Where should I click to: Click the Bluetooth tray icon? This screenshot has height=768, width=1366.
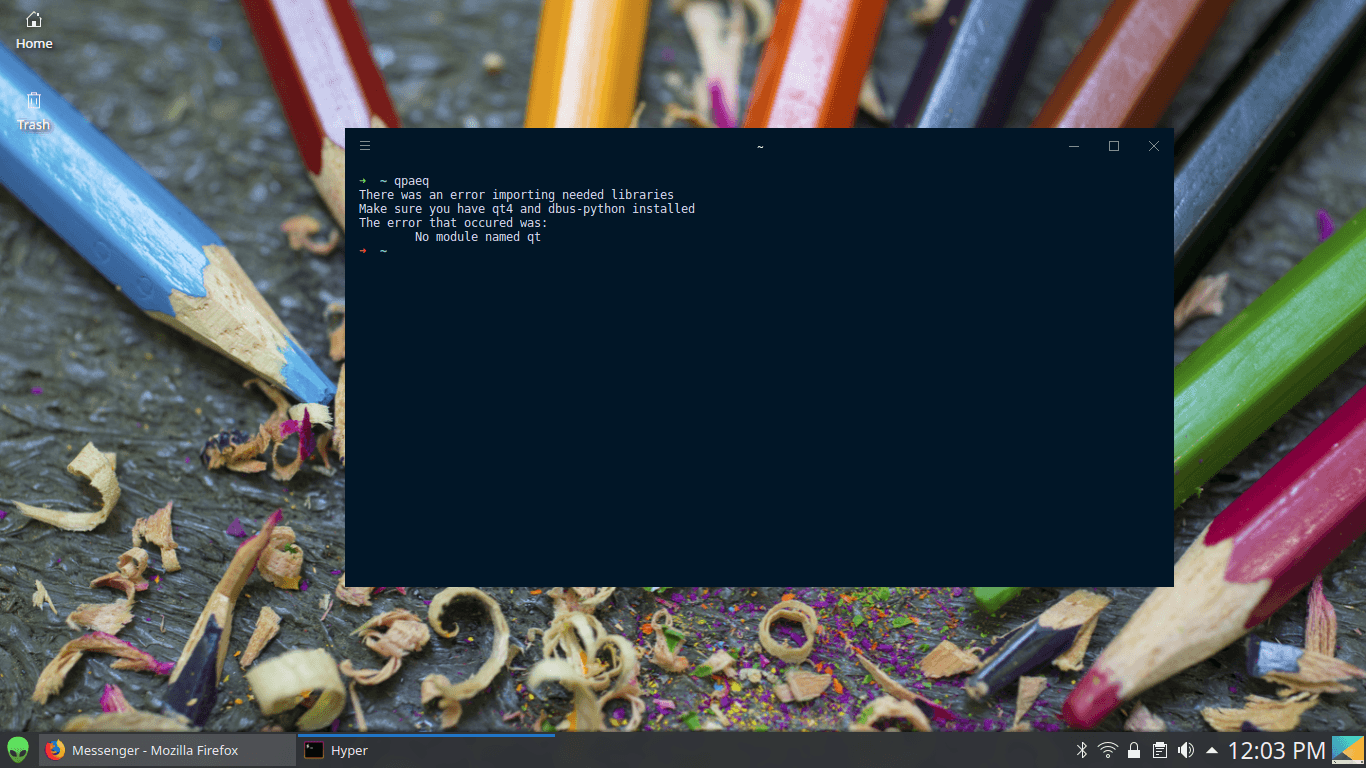click(x=1081, y=750)
